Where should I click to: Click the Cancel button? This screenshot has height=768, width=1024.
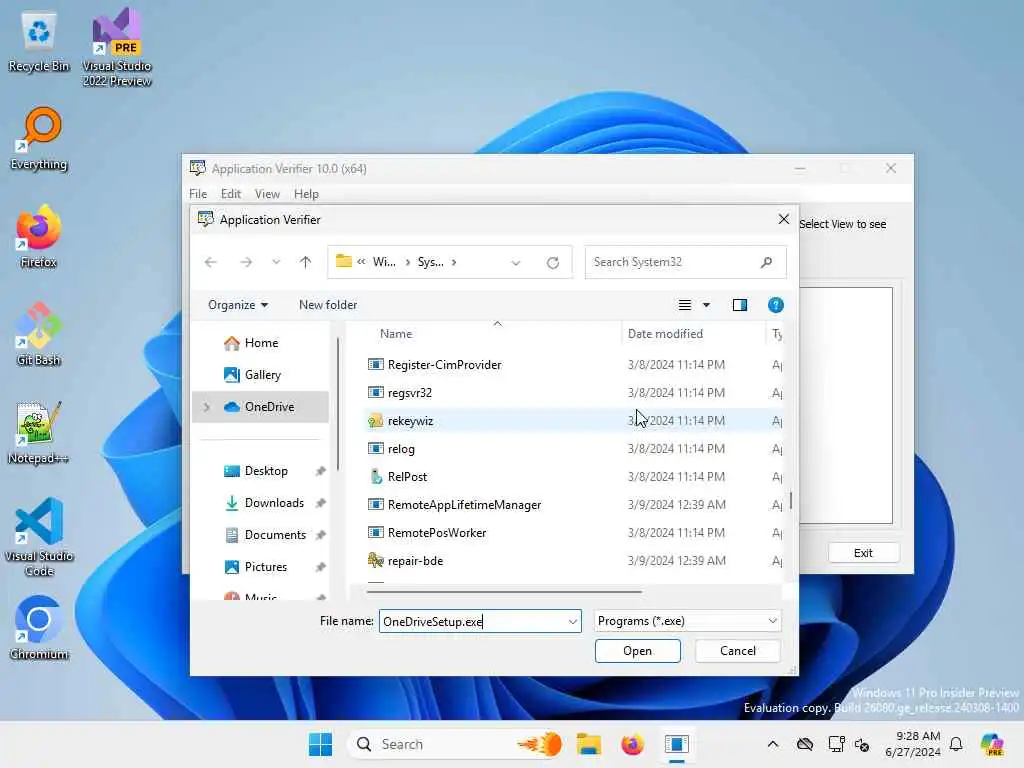tap(738, 651)
